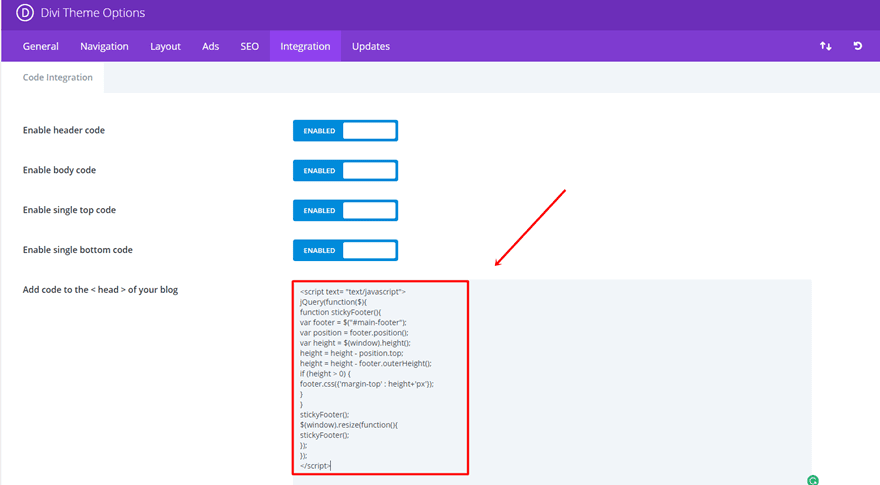Screen dimensions: 880x485
Task: Select the Code Integration sub-tab
Action: [x=57, y=77]
